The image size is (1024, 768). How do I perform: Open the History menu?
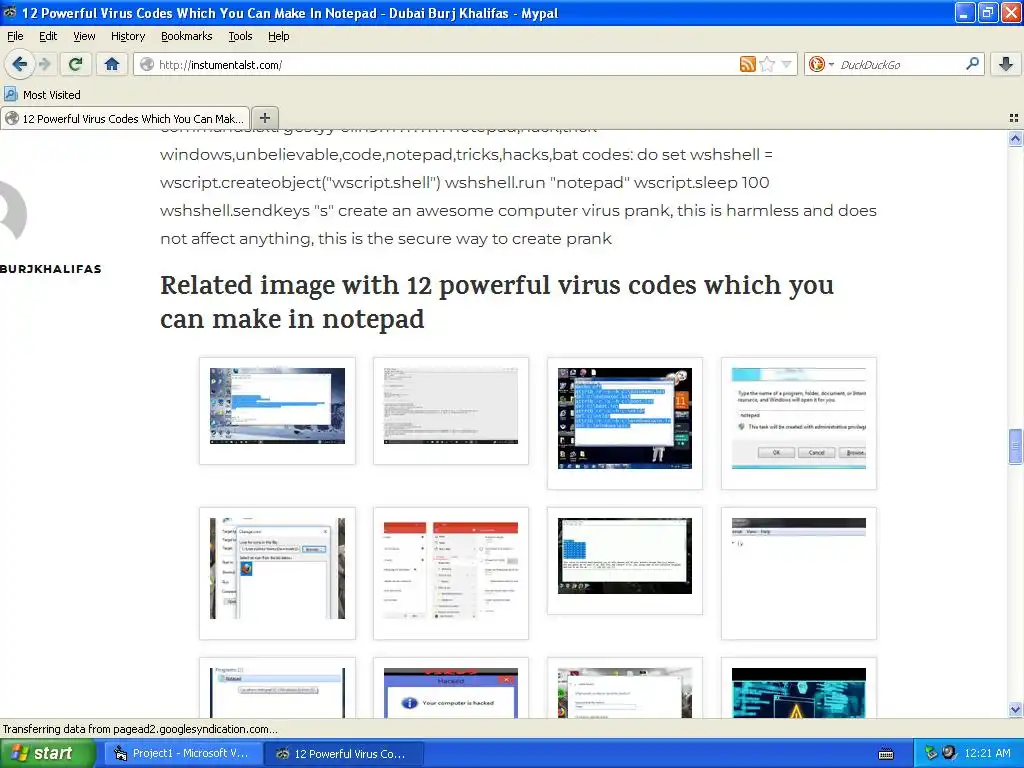pyautogui.click(x=127, y=36)
